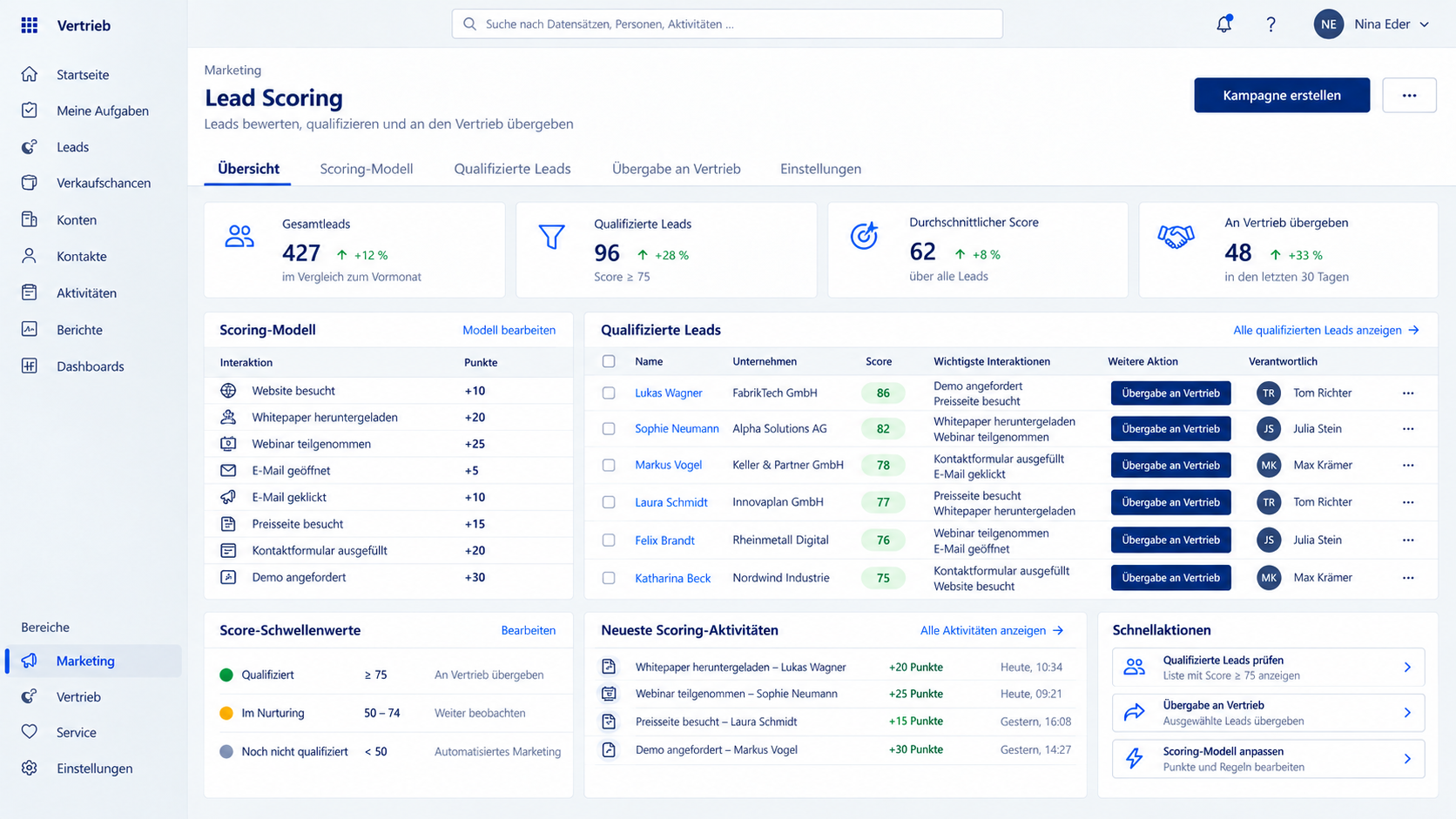
Task: Click the lightning icon for Scoring-Modell anpassen
Action: [1134, 758]
